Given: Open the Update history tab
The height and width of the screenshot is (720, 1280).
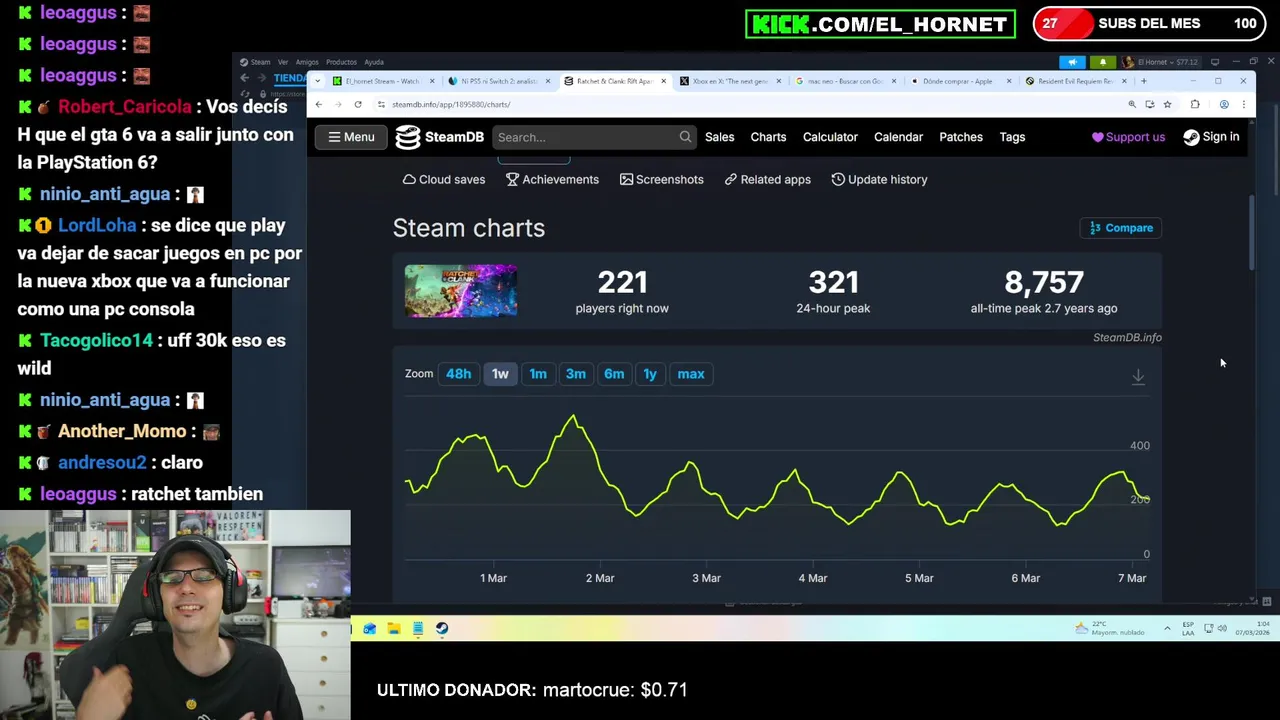Looking at the screenshot, I should (x=879, y=179).
